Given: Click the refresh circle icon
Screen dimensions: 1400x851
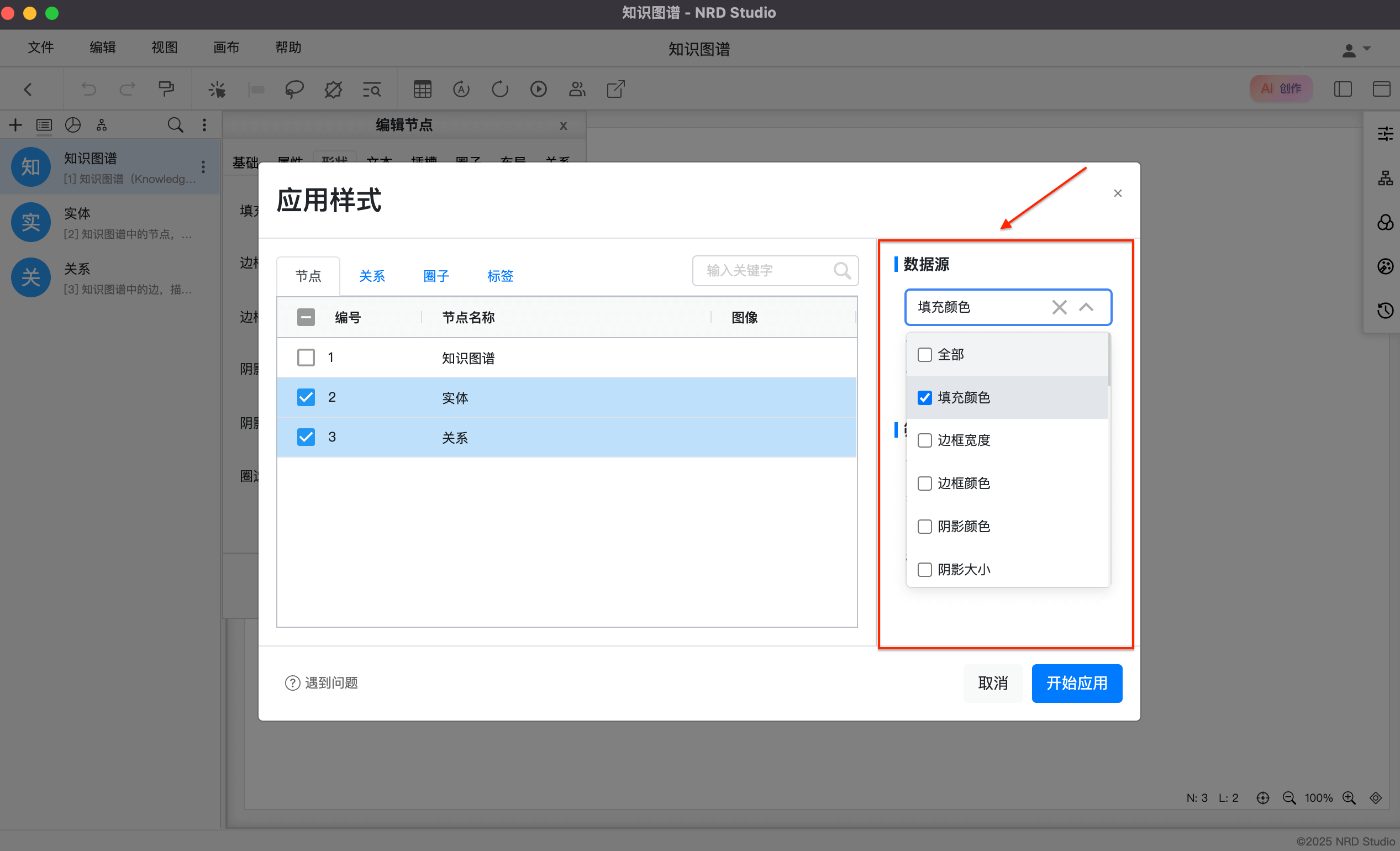Looking at the screenshot, I should pyautogui.click(x=499, y=90).
